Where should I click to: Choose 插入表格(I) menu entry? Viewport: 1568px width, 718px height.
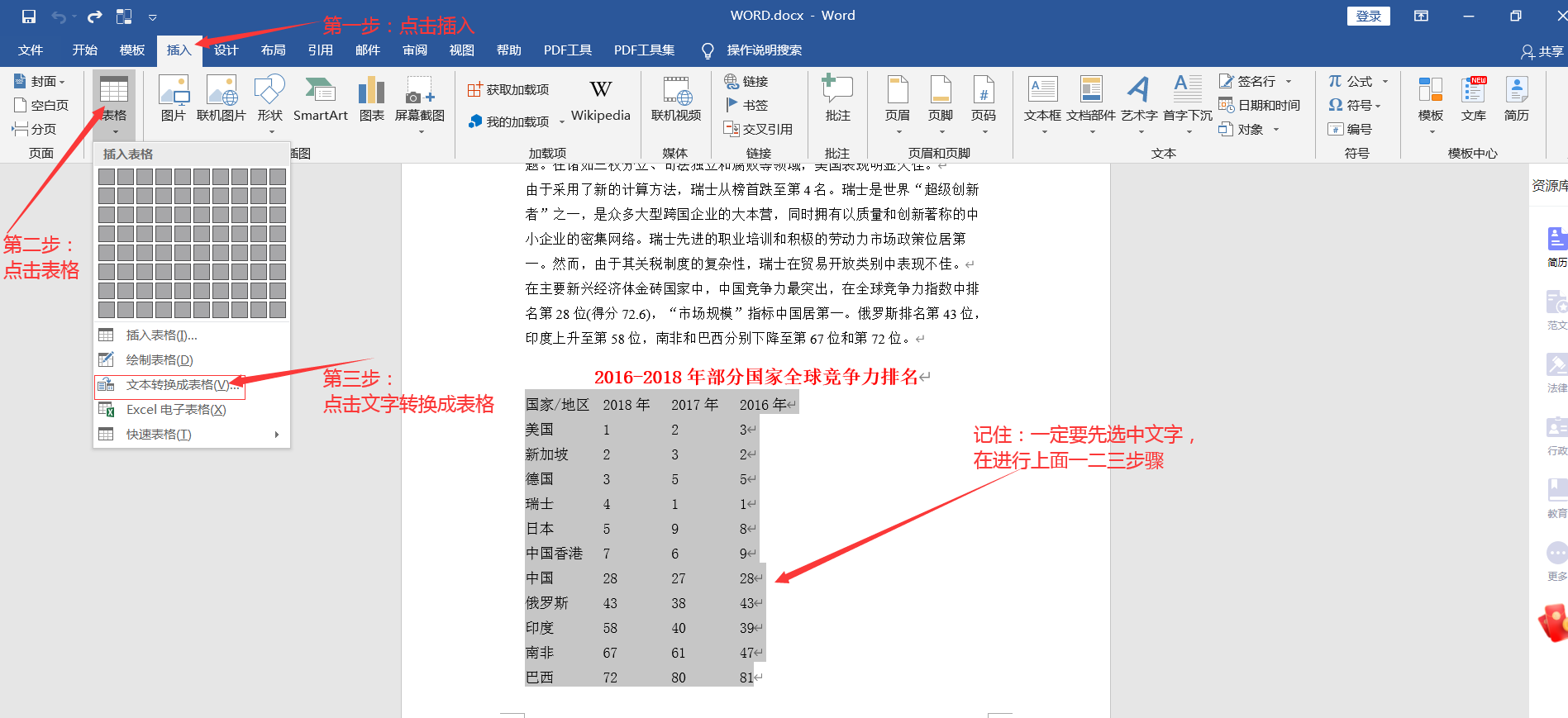(x=192, y=335)
